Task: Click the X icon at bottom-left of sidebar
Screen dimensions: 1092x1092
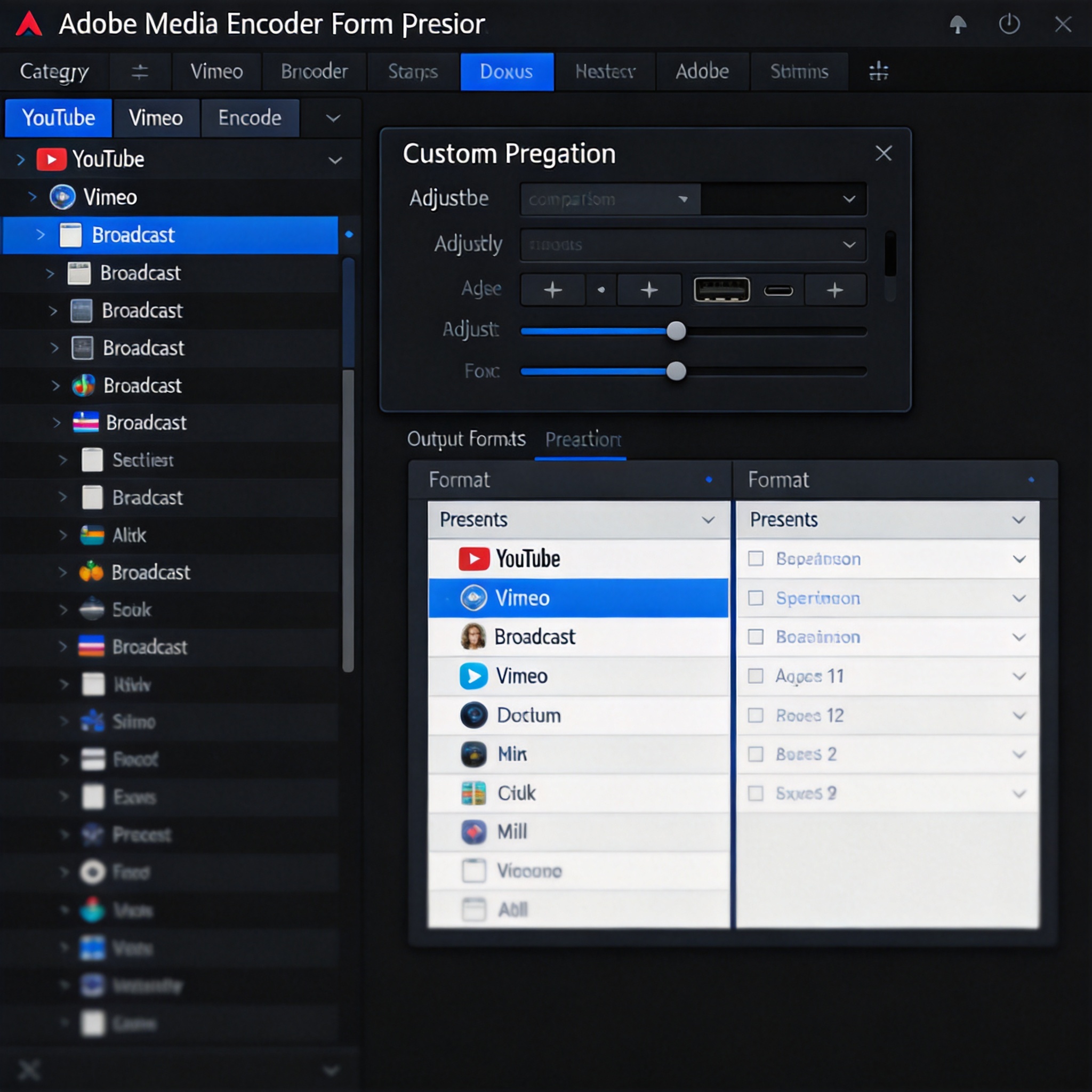Action: pos(29,1070)
